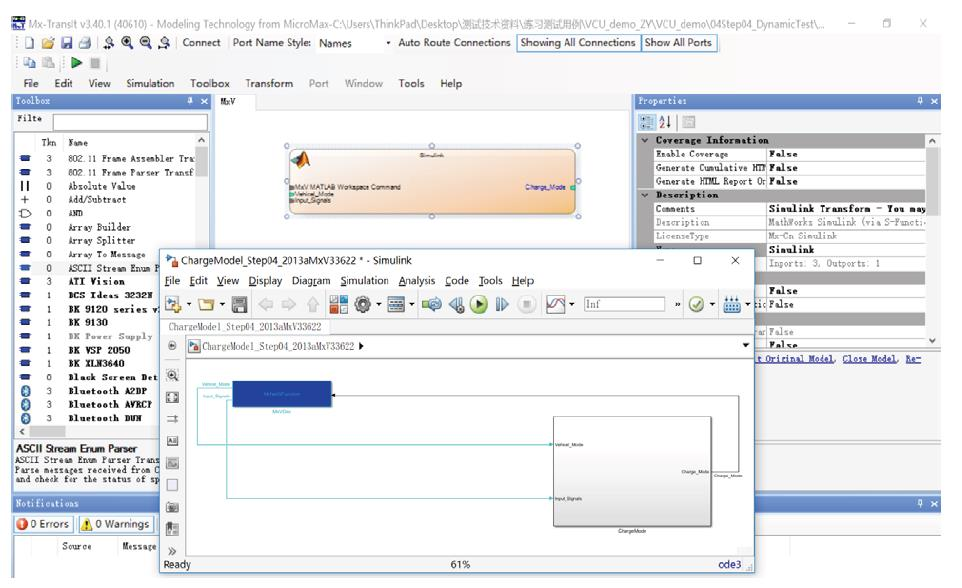Click zoom-out magnifier in Mx-Transit toolbar
The image size is (962, 588).
[x=145, y=43]
